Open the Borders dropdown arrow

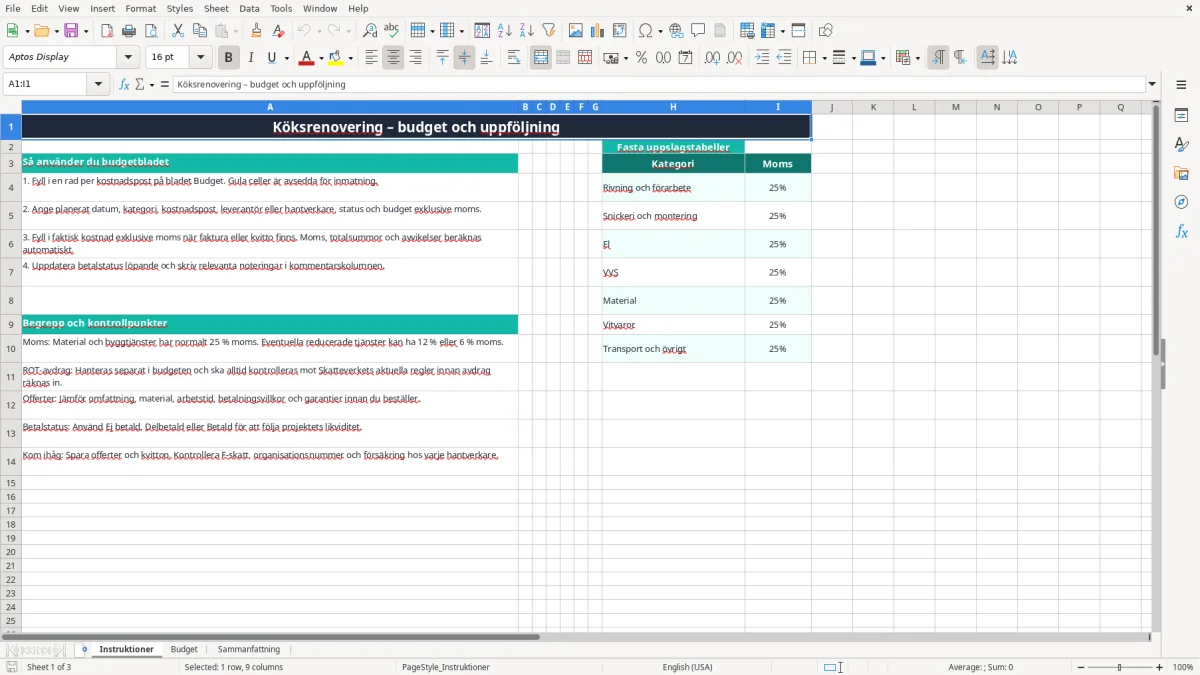click(x=824, y=58)
